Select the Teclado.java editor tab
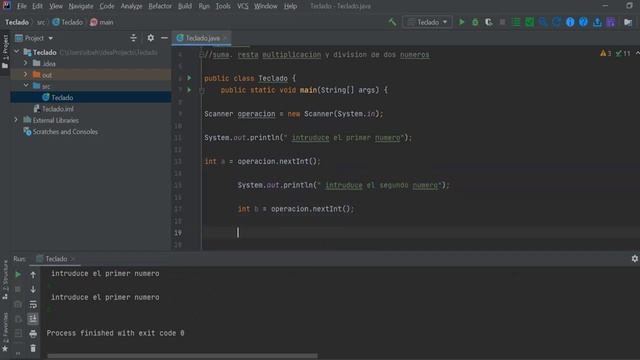This screenshot has width=640, height=360. pyautogui.click(x=202, y=38)
